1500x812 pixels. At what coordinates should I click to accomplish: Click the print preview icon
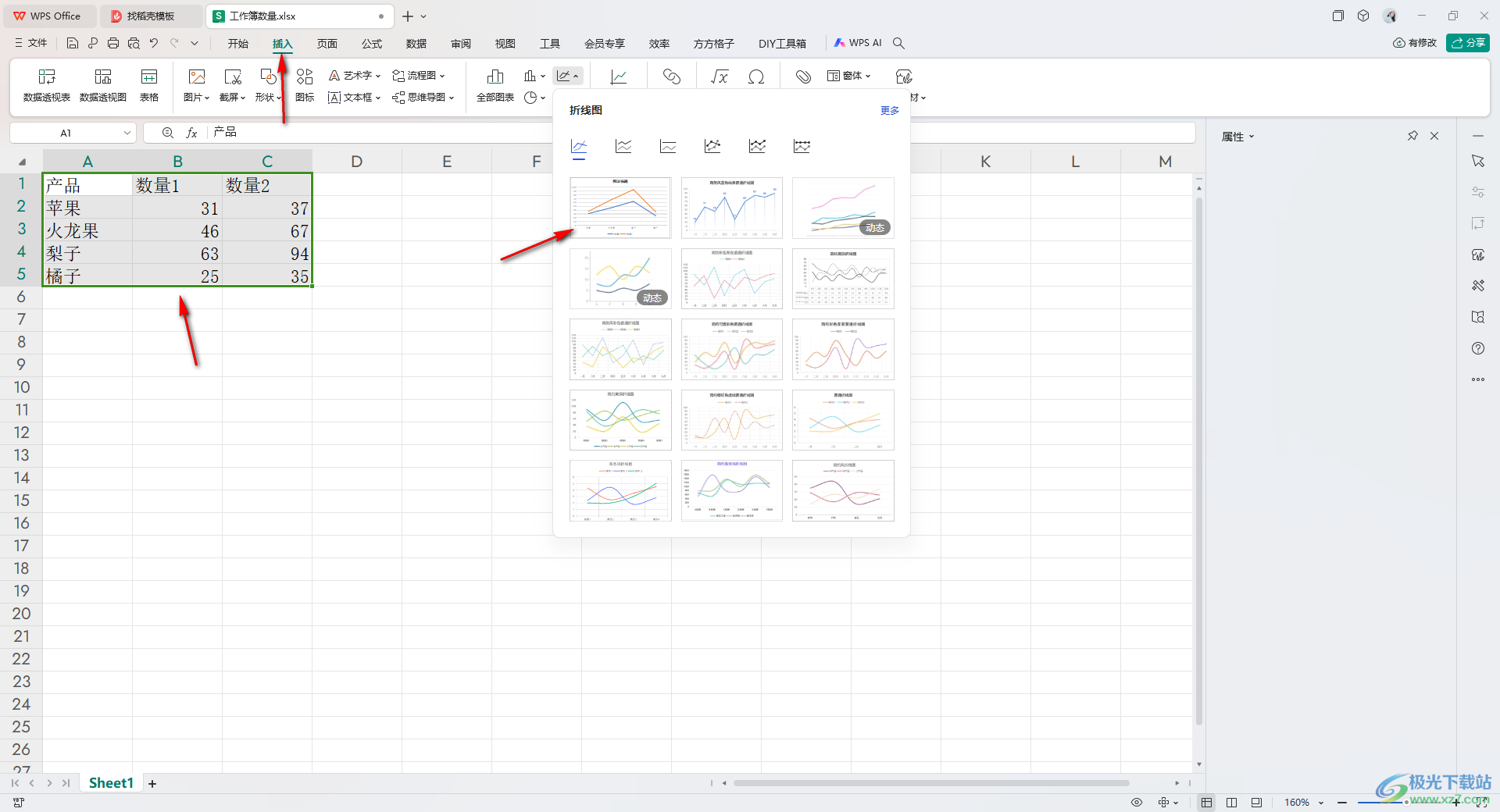coord(134,44)
